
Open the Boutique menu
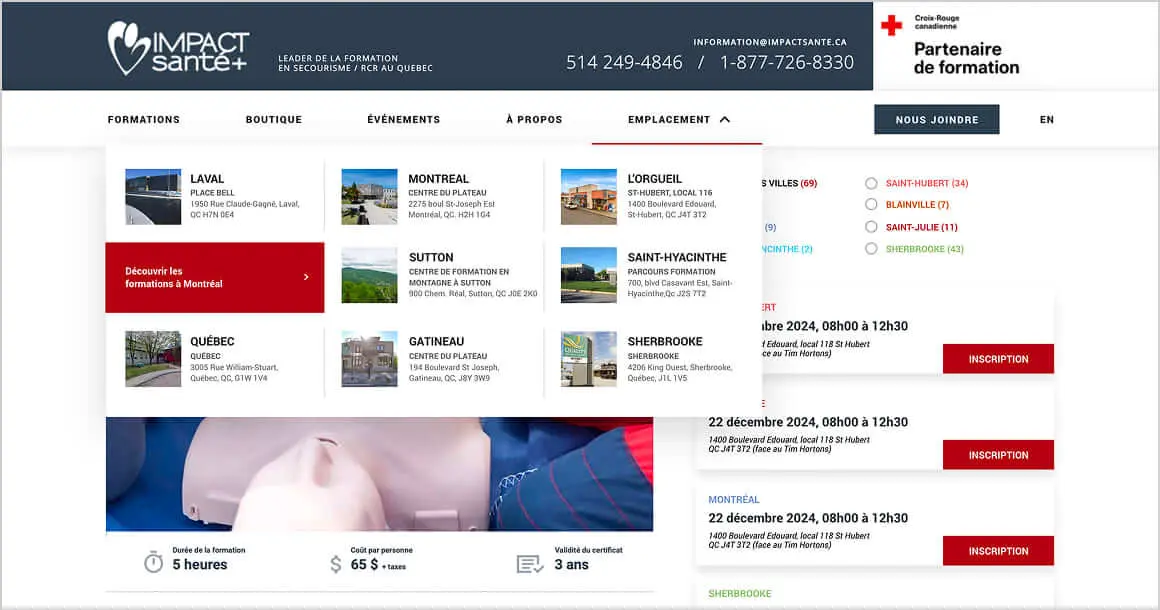pos(274,119)
